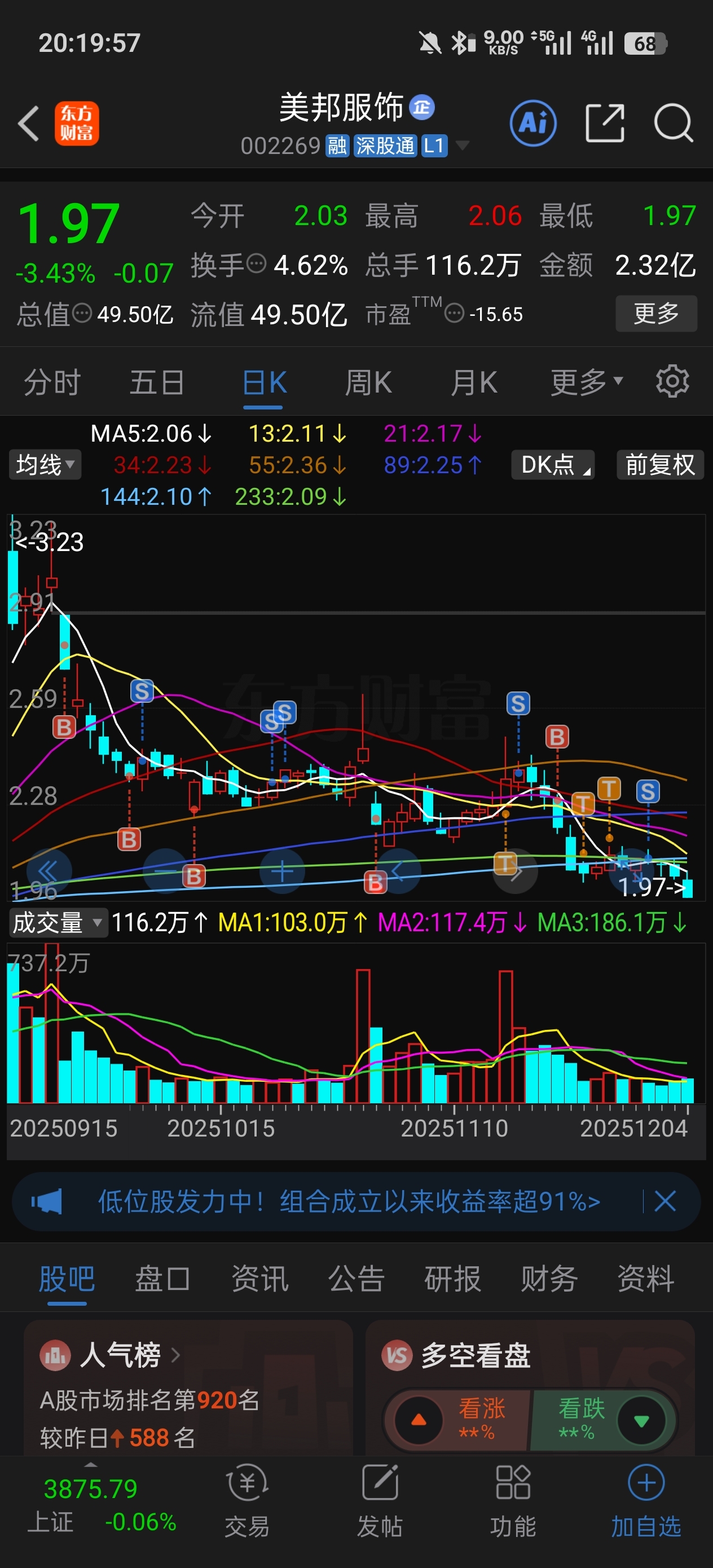Switch to 五日 tab
Screen dimensions: 713x1568
point(157,382)
